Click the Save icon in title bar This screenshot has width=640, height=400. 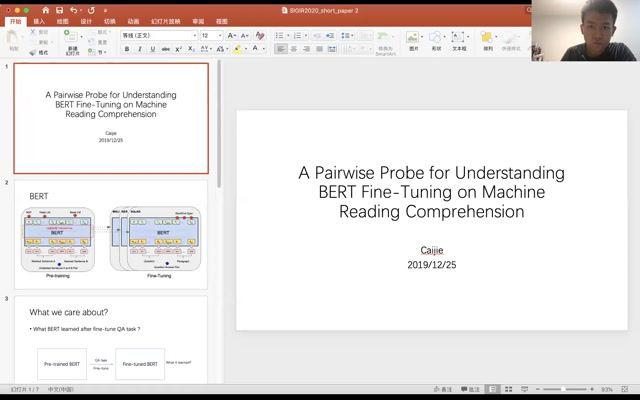pyautogui.click(x=60, y=9)
